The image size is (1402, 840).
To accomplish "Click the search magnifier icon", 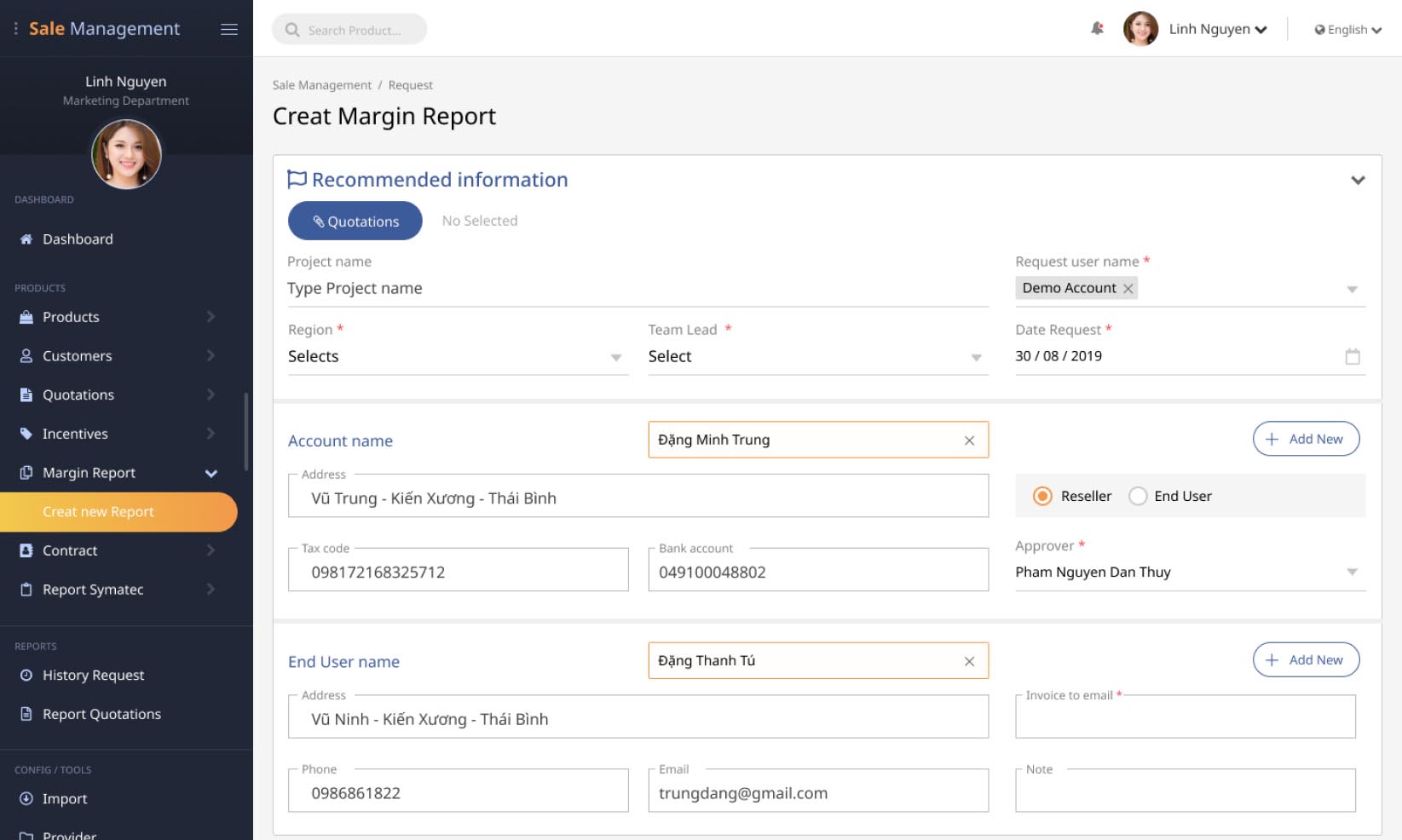I will pyautogui.click(x=292, y=30).
